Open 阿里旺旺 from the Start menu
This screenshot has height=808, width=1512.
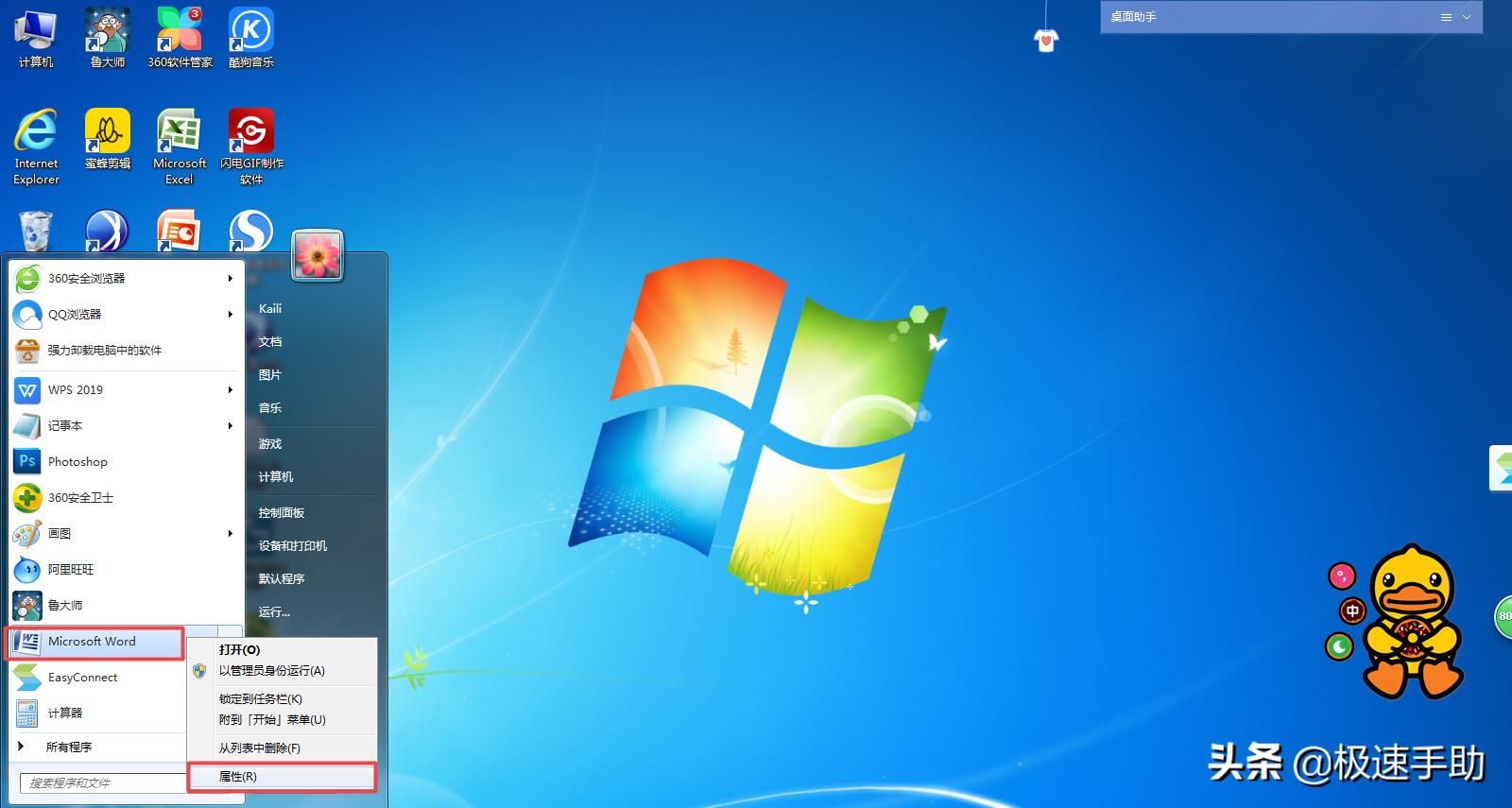coord(125,570)
